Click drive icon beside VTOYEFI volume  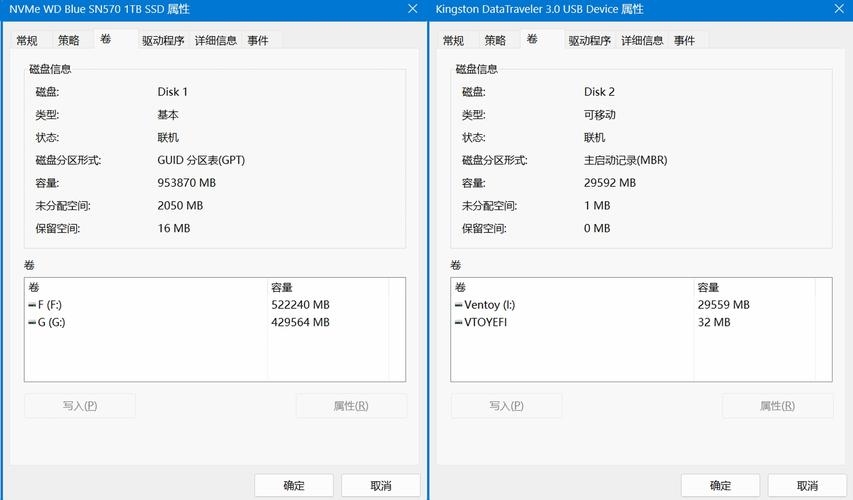coord(459,323)
